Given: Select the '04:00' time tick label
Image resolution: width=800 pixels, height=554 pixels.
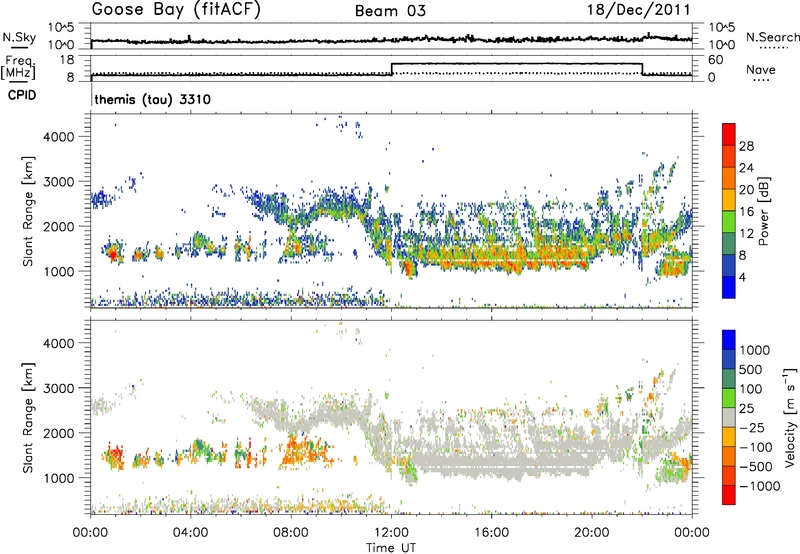Looking at the screenshot, I should [190, 533].
